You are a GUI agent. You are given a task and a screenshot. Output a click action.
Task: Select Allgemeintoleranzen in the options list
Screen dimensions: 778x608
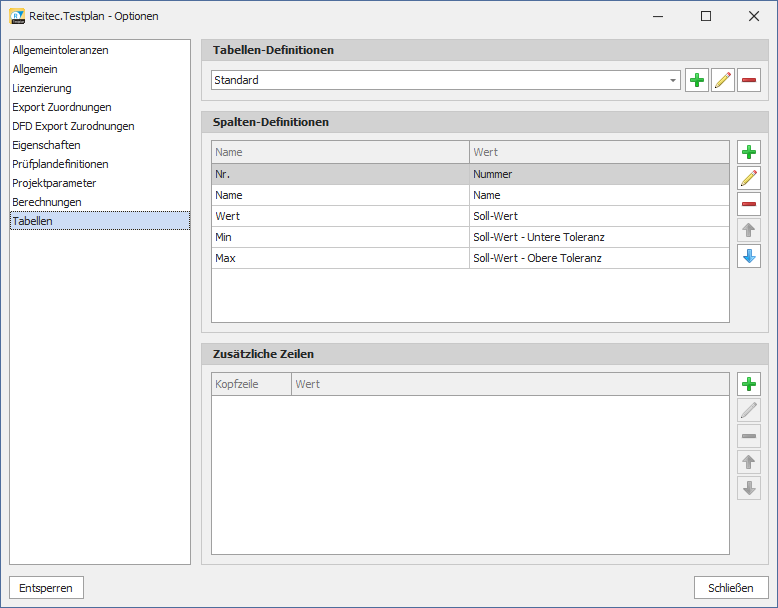(x=60, y=50)
